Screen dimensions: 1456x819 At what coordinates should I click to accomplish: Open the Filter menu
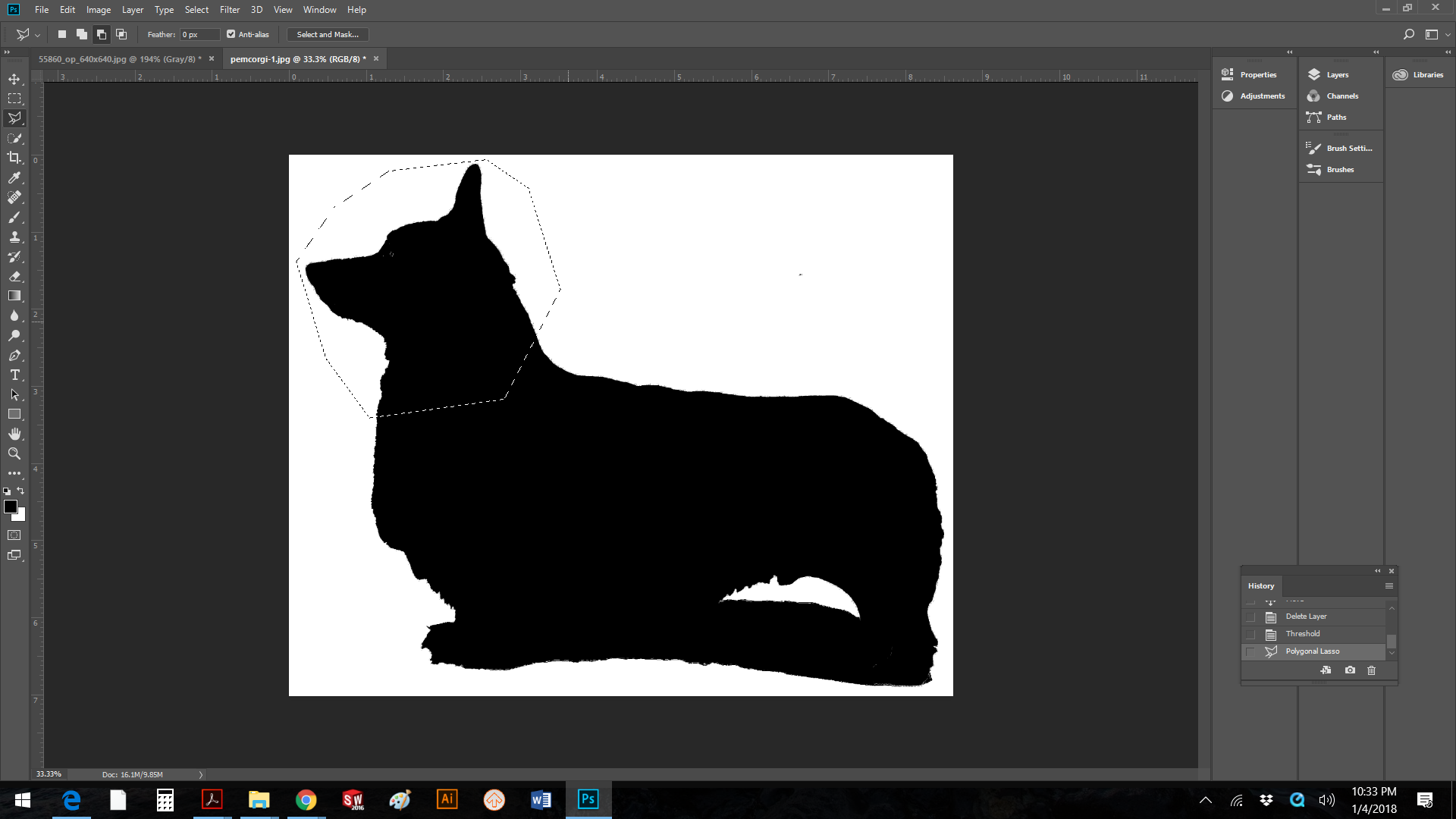click(229, 10)
